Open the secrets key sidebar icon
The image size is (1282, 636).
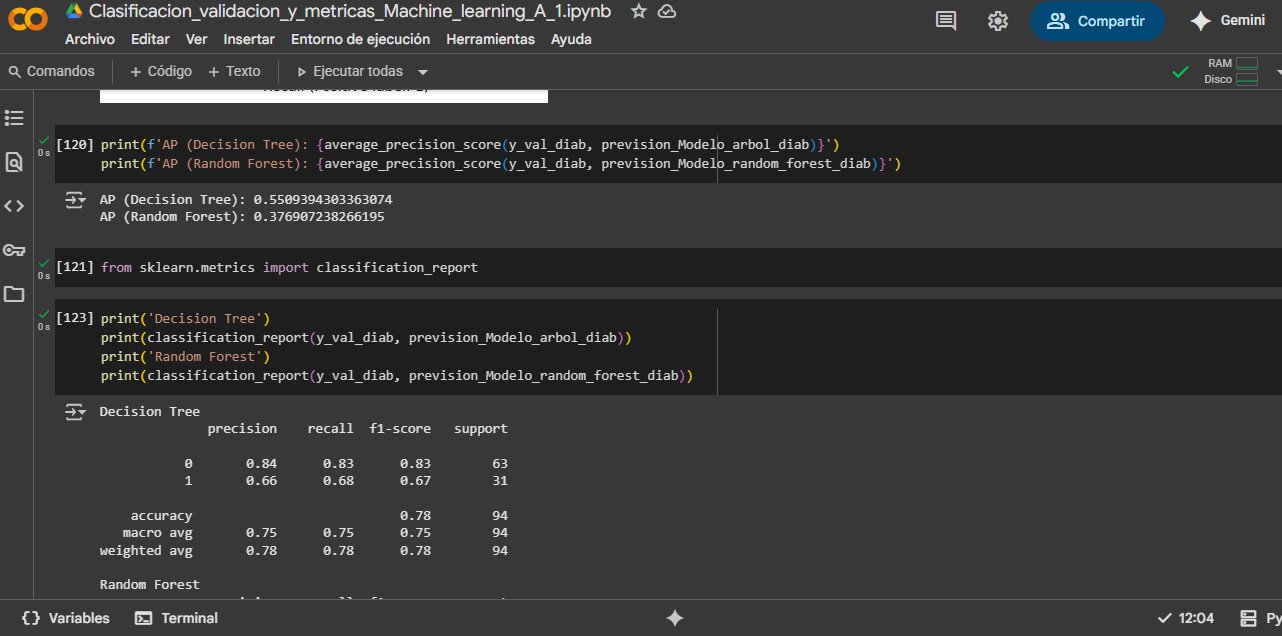(x=14, y=250)
